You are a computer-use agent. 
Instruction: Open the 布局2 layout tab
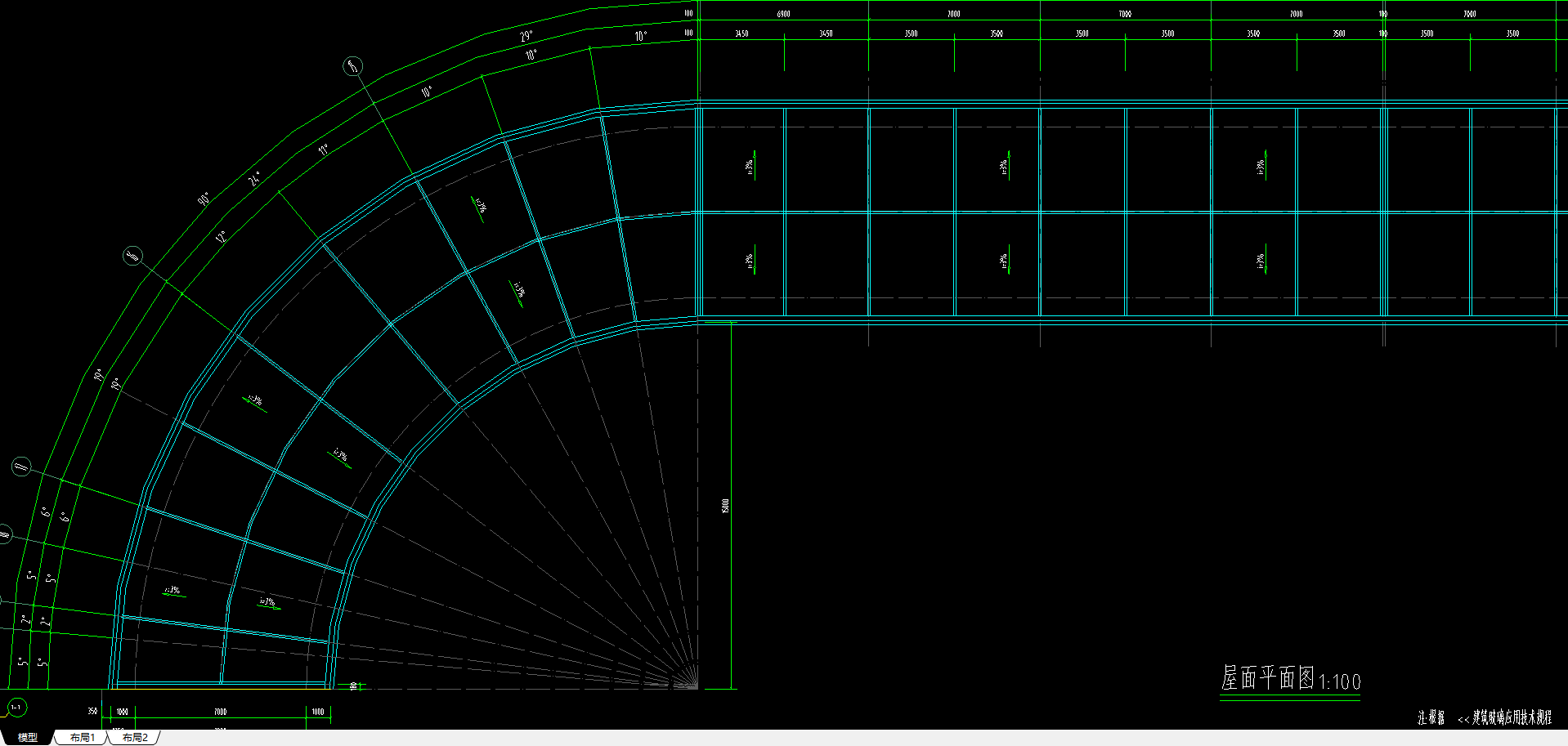(x=135, y=737)
